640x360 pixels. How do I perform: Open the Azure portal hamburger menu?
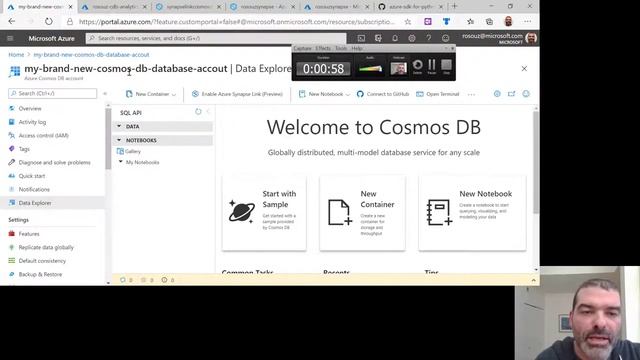click(x=10, y=38)
